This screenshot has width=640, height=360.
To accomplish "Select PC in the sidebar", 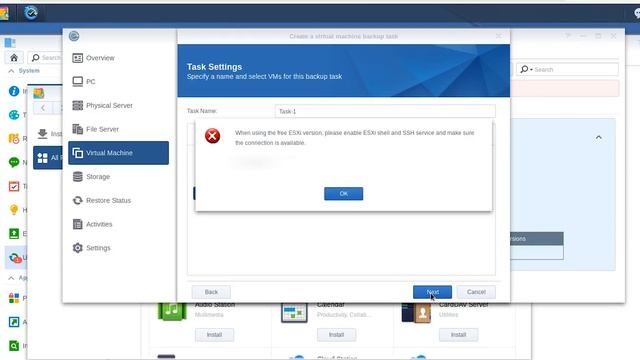I will click(118, 82).
